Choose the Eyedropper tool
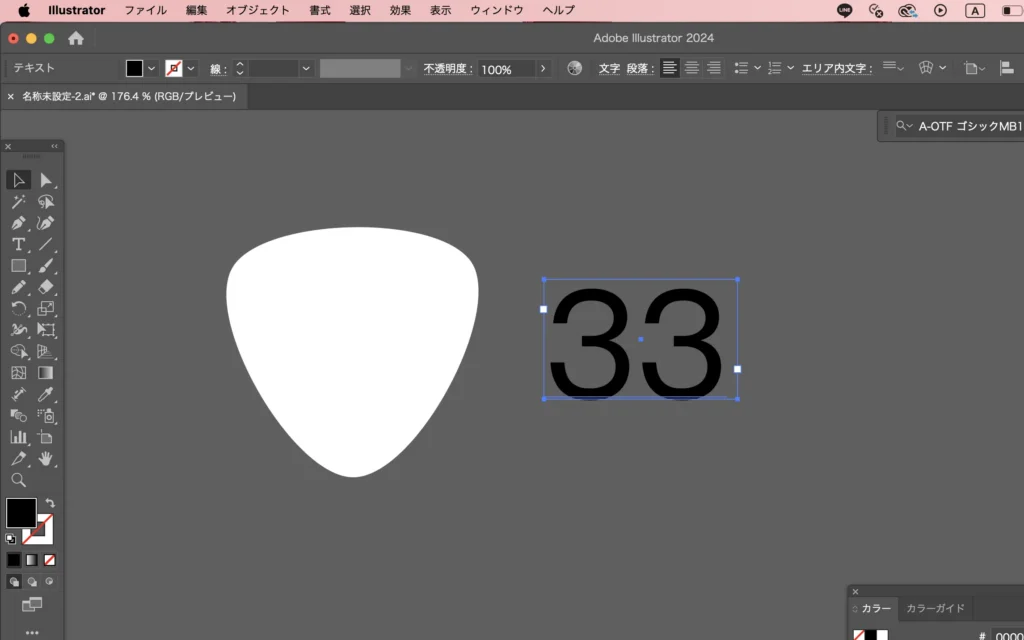This screenshot has width=1024, height=640. 46,395
